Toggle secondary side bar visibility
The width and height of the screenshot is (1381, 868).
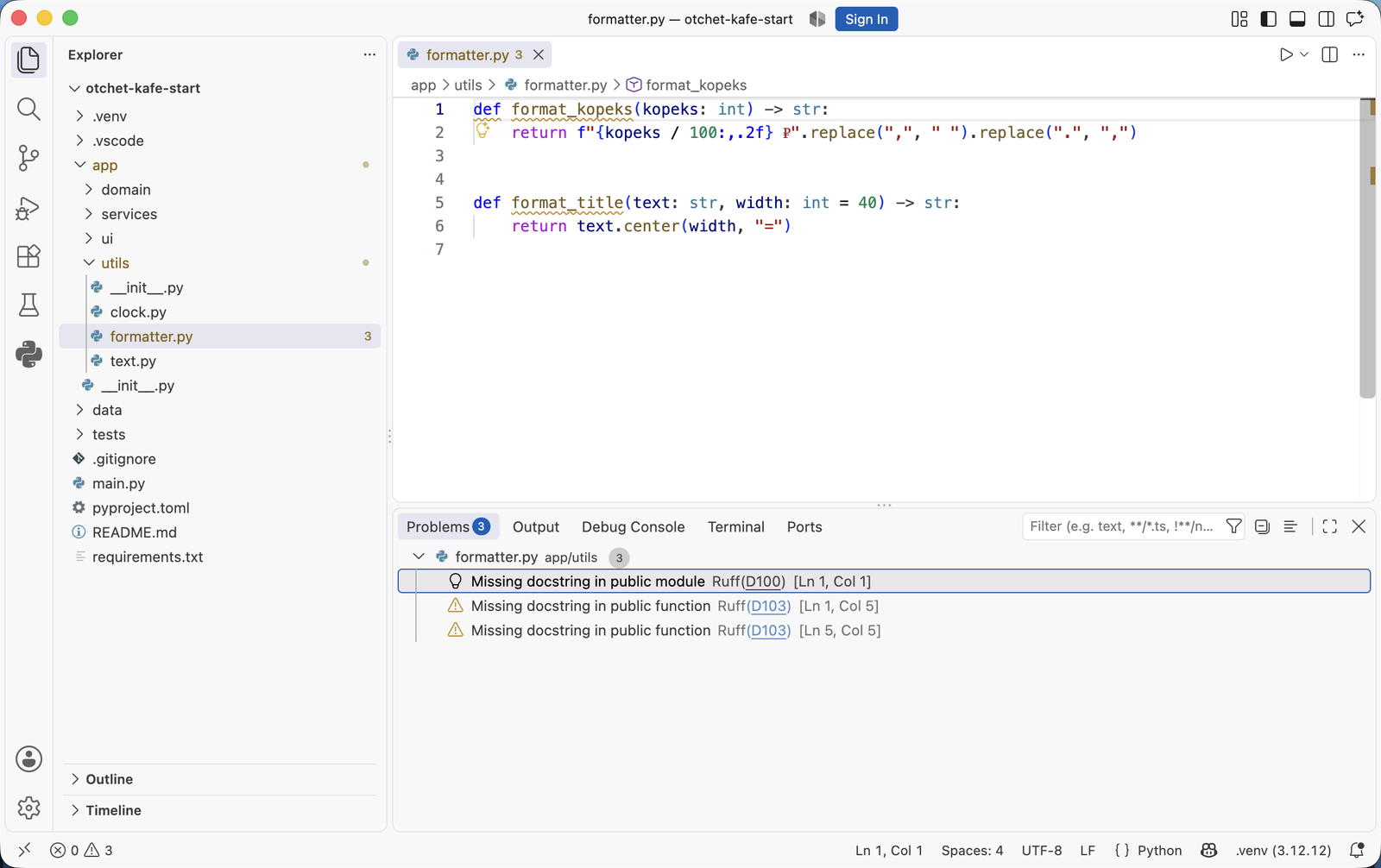click(1327, 19)
